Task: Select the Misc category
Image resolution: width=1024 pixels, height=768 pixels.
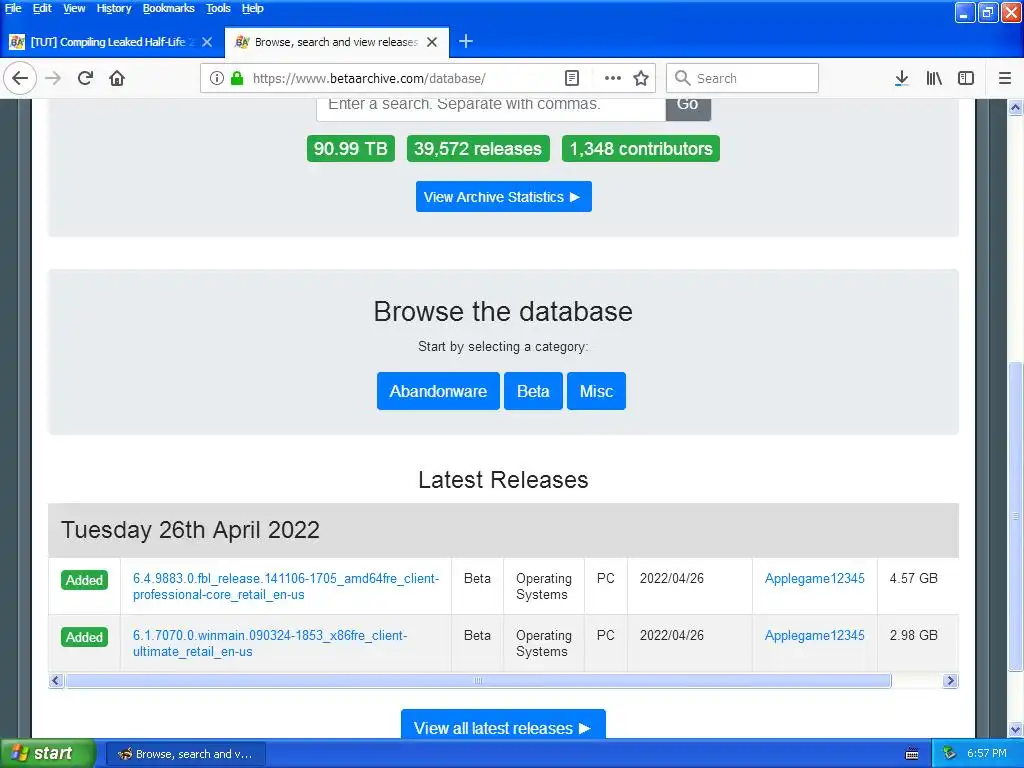Action: (596, 391)
